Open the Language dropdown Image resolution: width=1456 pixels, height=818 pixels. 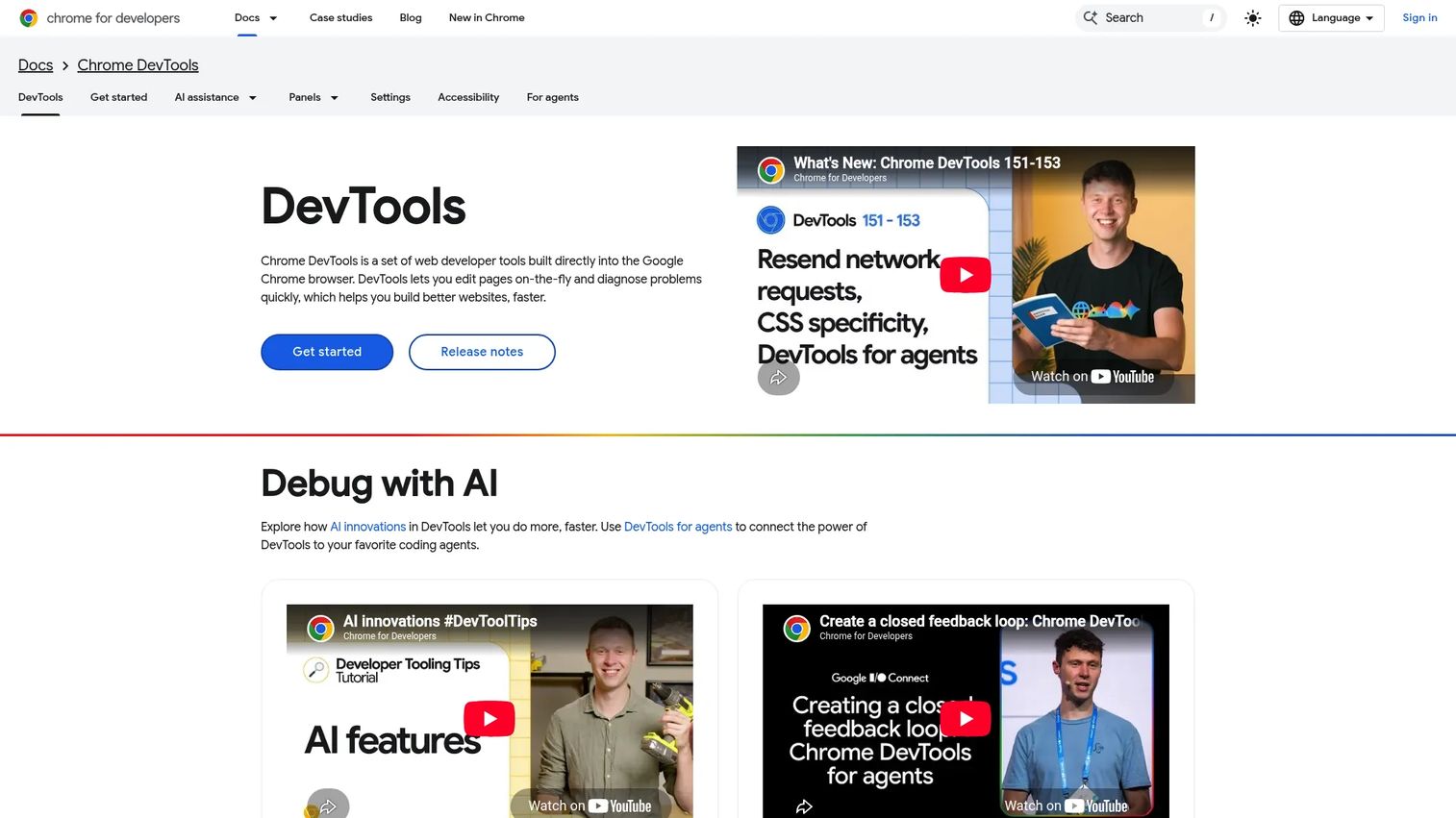click(1331, 18)
